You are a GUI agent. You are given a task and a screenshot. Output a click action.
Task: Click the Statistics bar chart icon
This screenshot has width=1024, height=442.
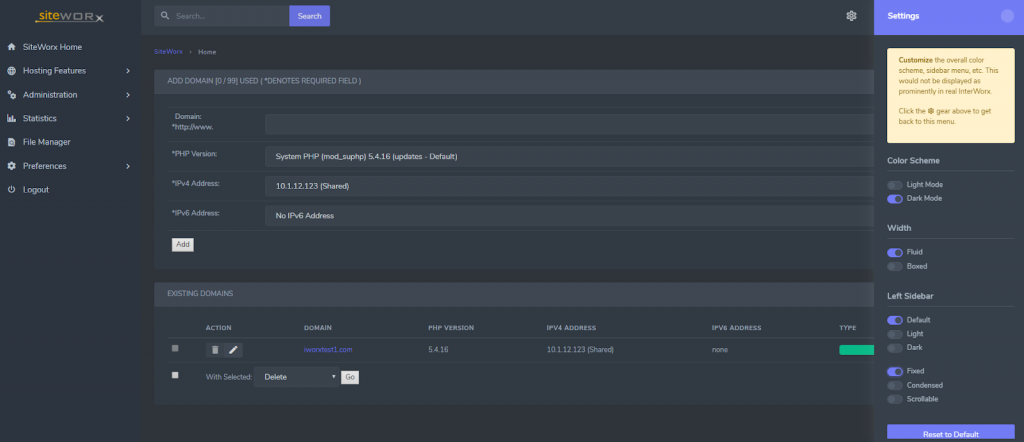coord(11,118)
